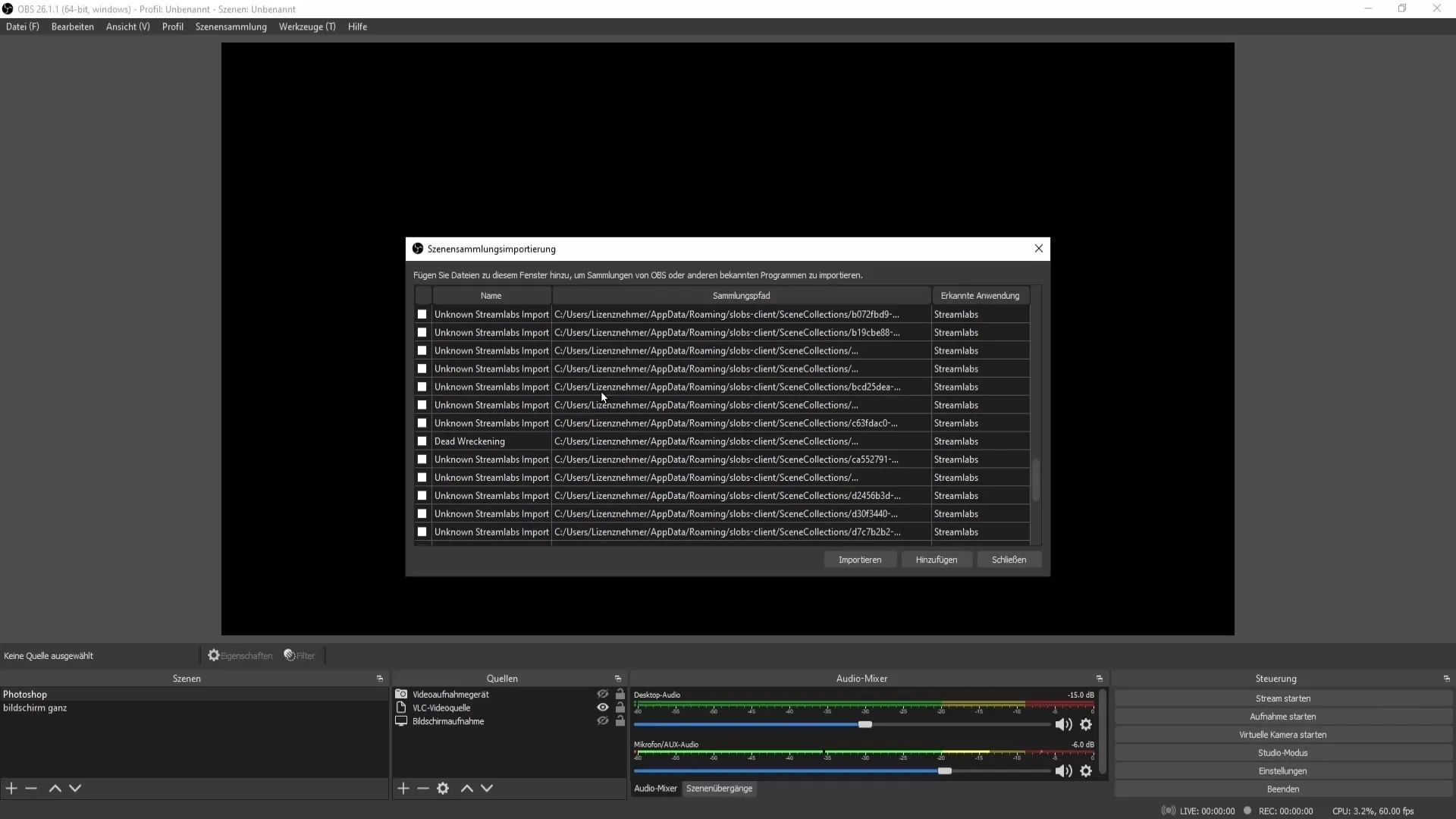The image size is (1456, 819).
Task: Check the d2456b3d Streamlabs import row
Action: 422,496
